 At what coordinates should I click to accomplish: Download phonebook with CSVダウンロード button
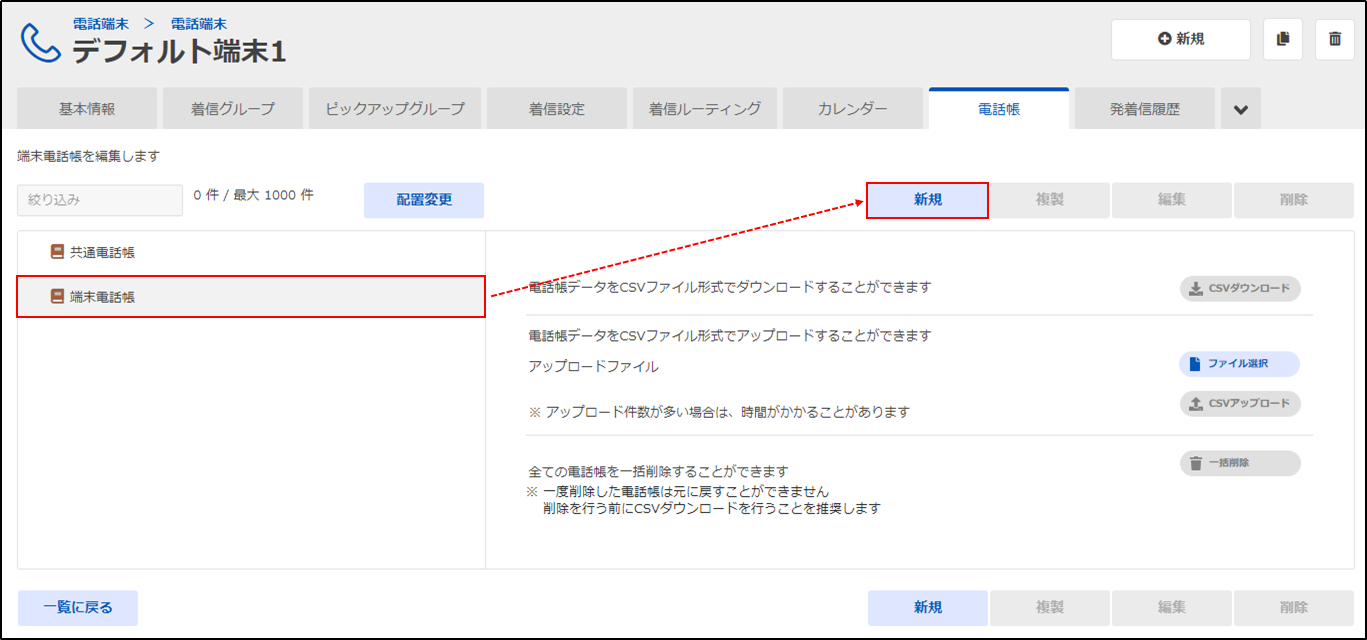tap(1240, 288)
